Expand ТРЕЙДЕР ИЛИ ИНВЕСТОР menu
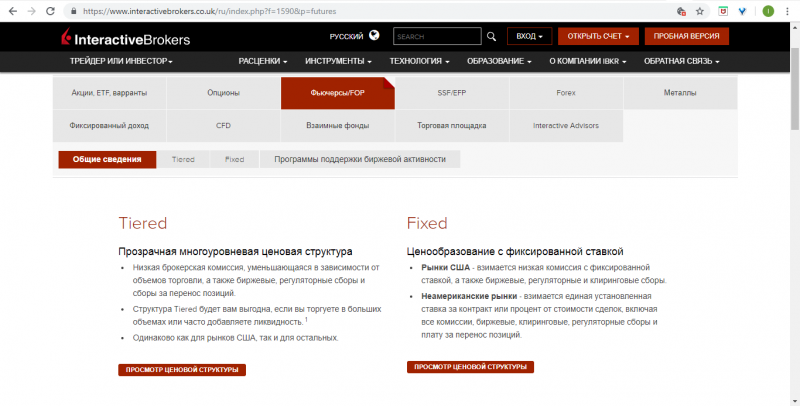The height and width of the screenshot is (406, 800). pos(121,61)
